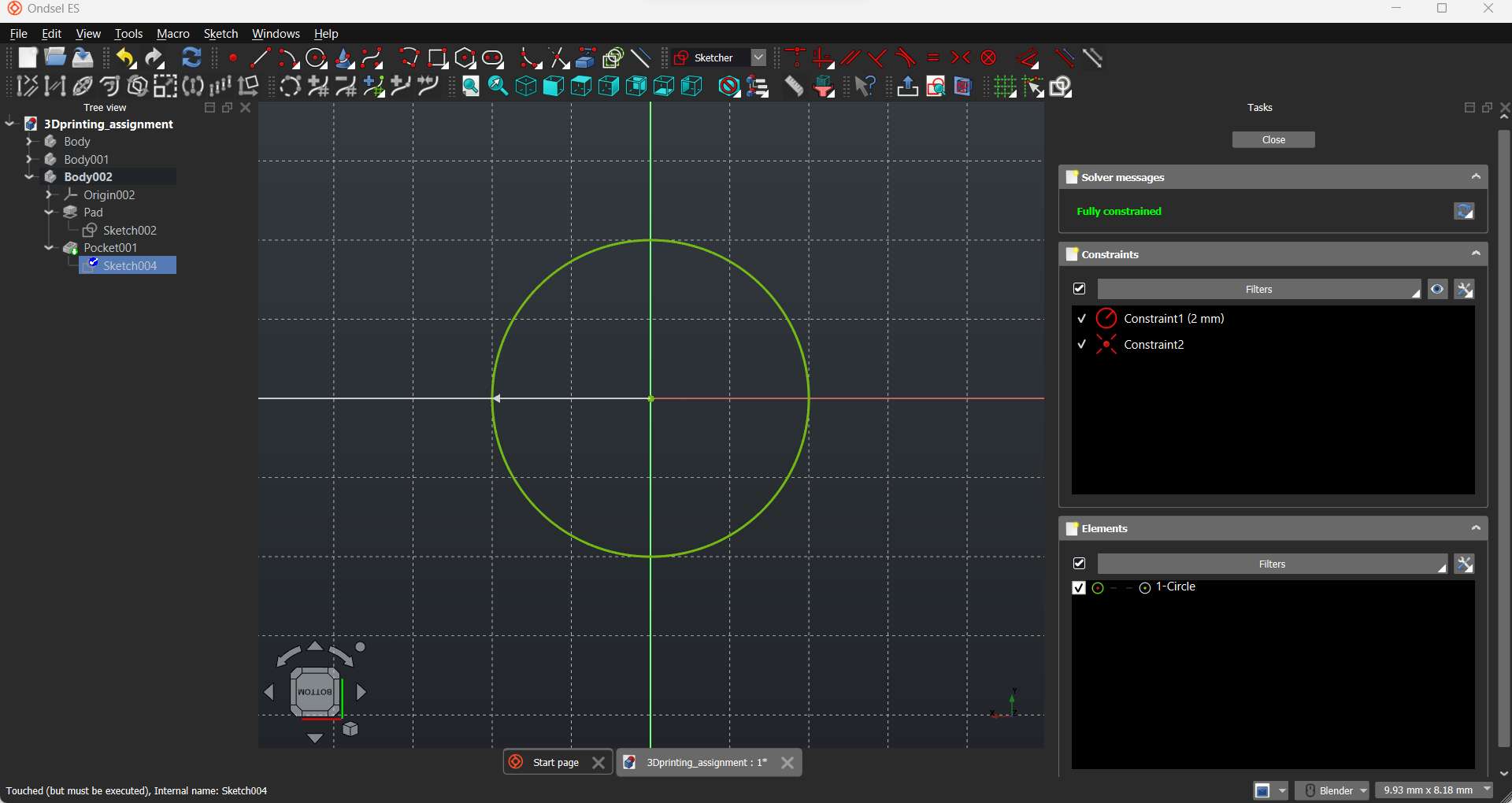
Task: Select the create line tool
Action: click(x=260, y=58)
